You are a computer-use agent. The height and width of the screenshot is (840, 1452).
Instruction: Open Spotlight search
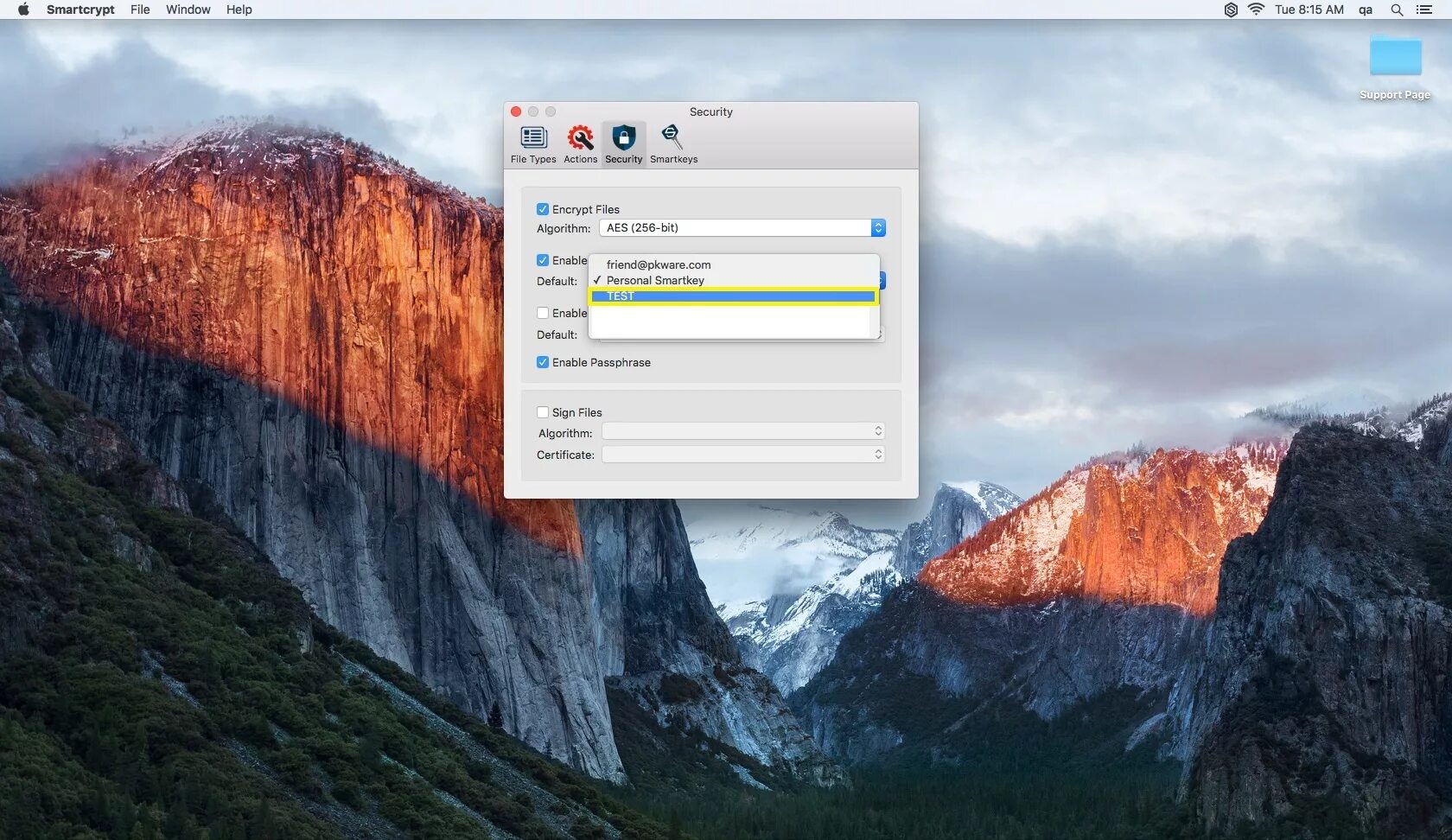[1397, 10]
